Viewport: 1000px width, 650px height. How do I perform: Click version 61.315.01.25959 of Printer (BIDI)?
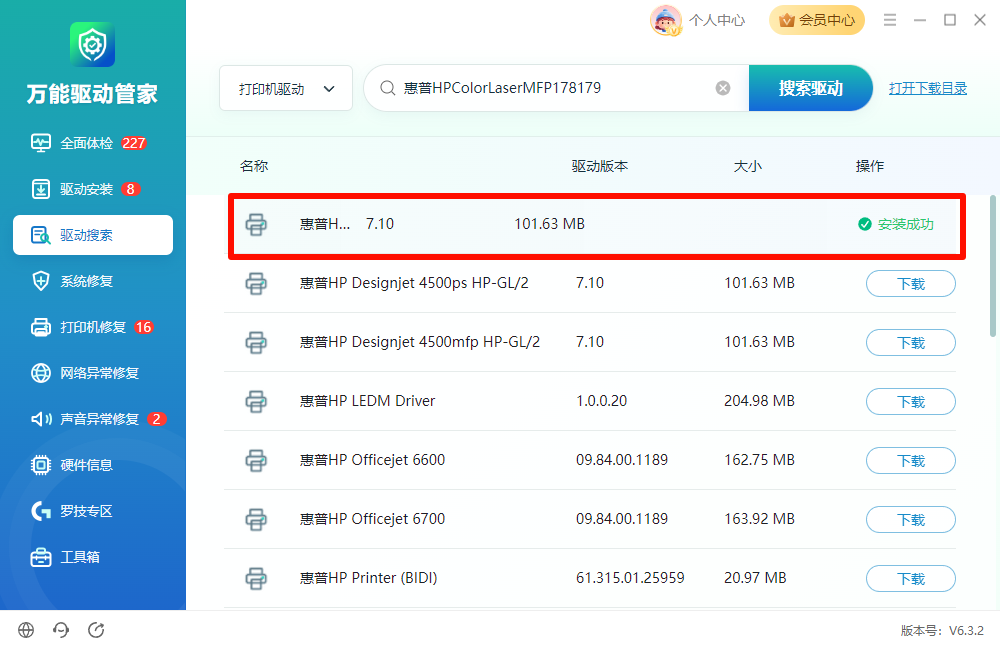coord(630,578)
